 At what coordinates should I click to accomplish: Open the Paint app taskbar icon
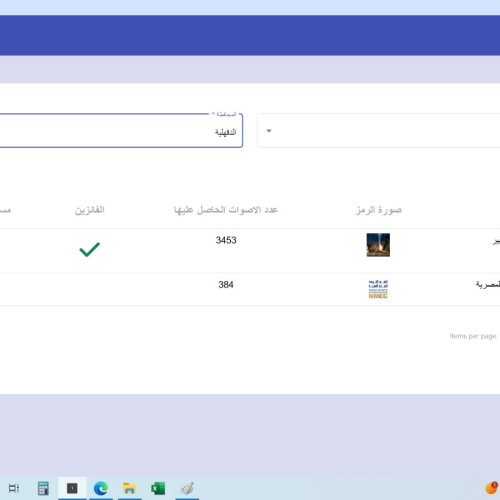(x=187, y=489)
